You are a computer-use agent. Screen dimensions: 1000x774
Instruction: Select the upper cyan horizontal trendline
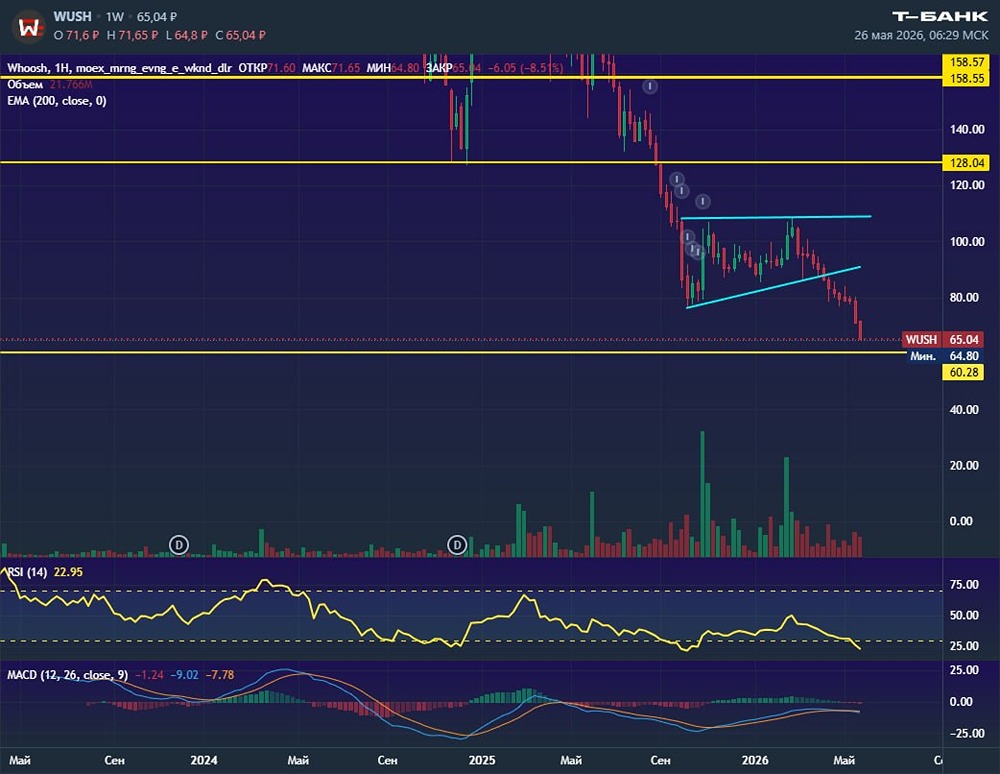(x=776, y=217)
